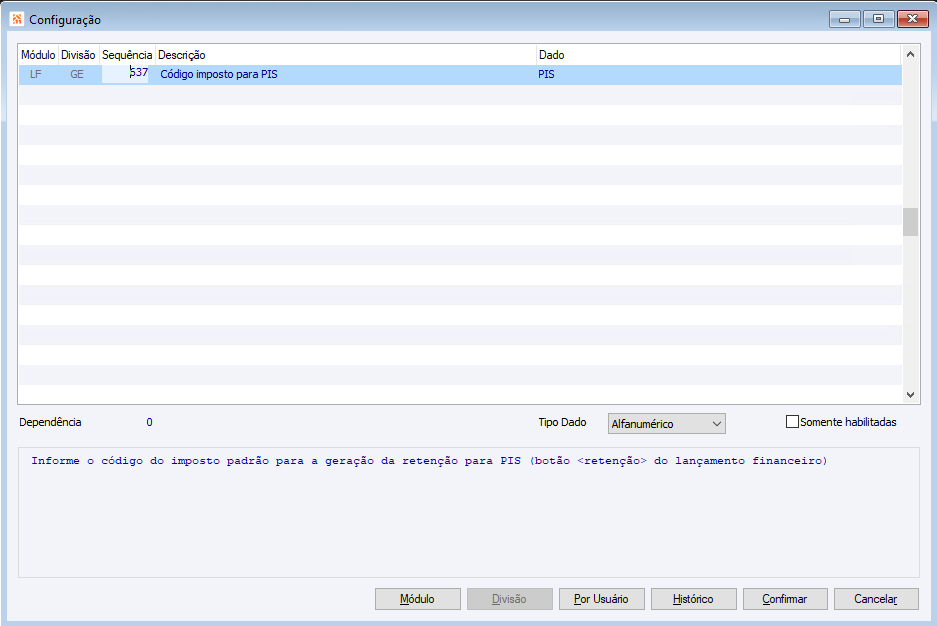Click the Dado column header
Viewport: 937px width, 626px height.
[719, 55]
